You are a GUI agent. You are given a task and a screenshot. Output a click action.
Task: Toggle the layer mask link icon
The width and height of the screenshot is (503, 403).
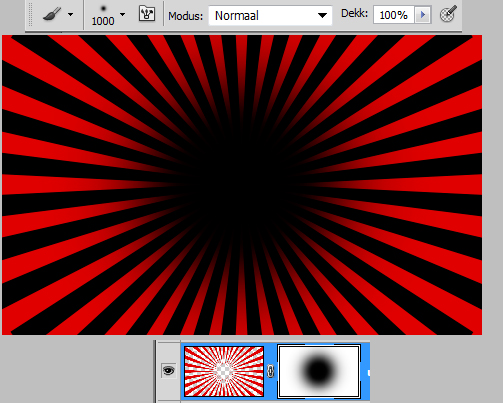point(270,371)
